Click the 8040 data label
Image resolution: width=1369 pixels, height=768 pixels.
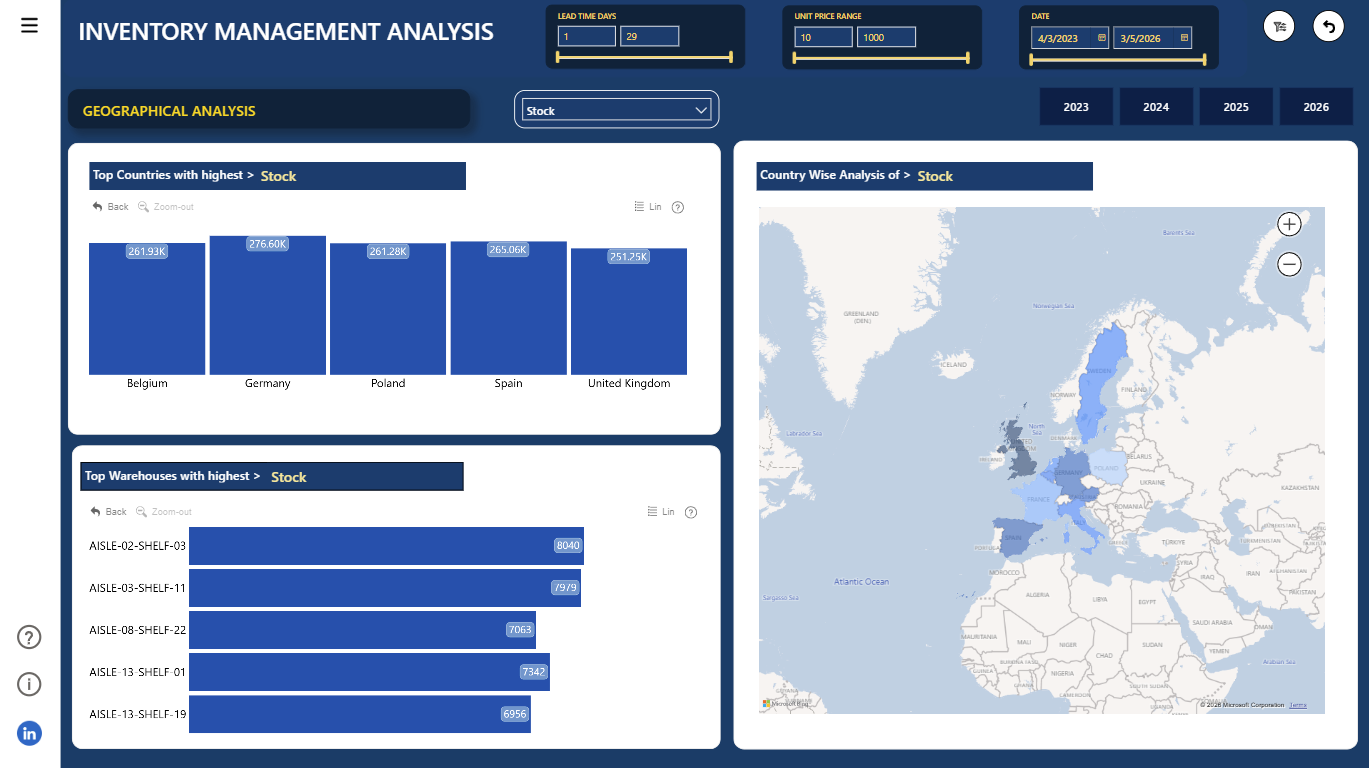pyautogui.click(x=568, y=546)
